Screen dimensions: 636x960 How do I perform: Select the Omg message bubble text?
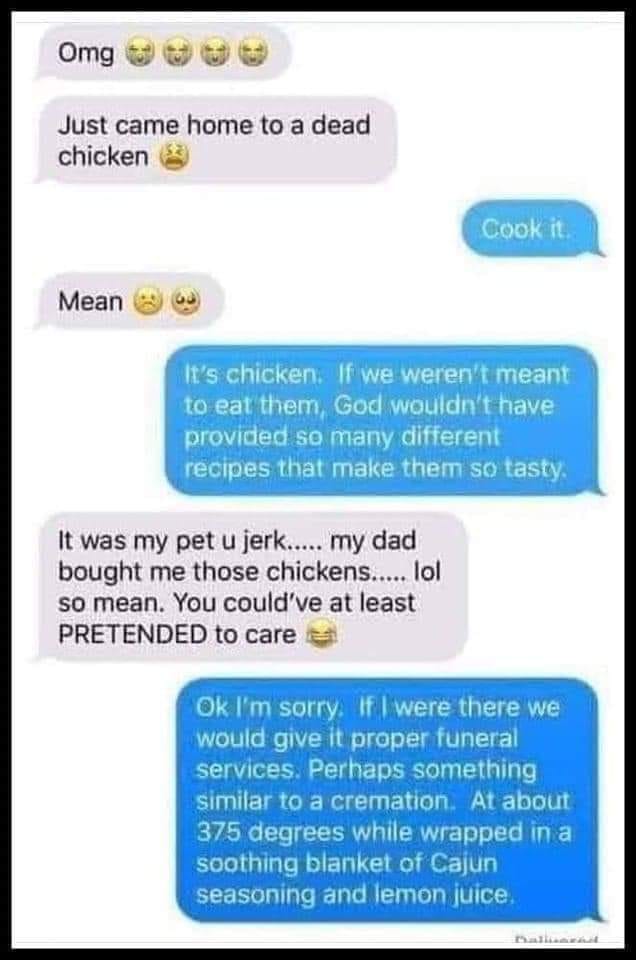pyautogui.click(x=86, y=54)
